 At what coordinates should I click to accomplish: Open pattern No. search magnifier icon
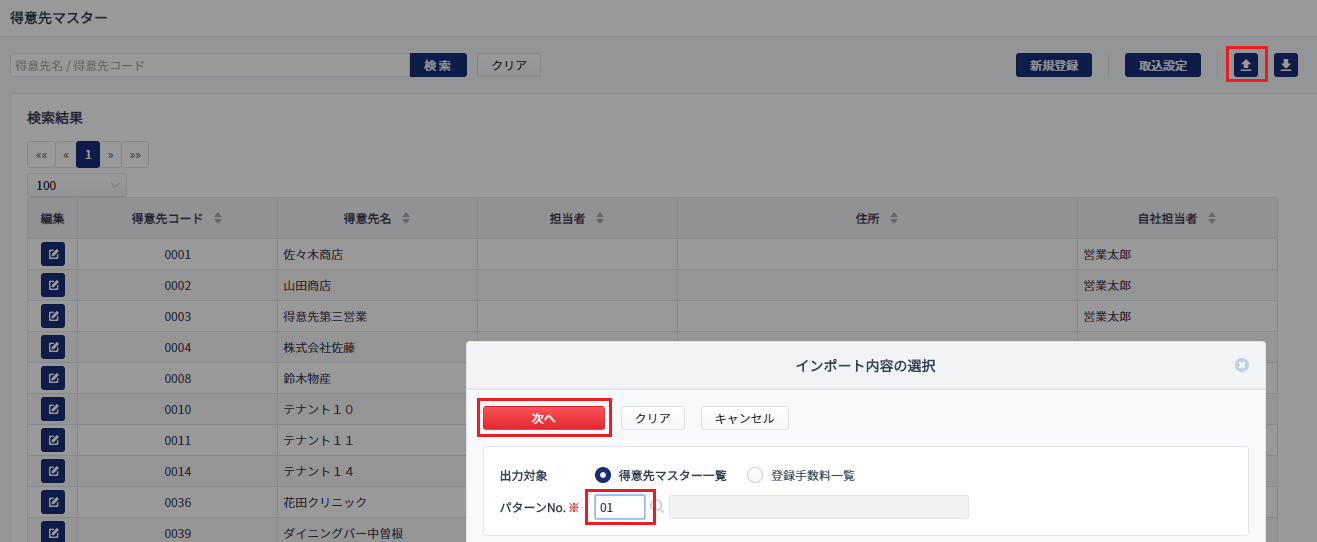pyautogui.click(x=657, y=507)
